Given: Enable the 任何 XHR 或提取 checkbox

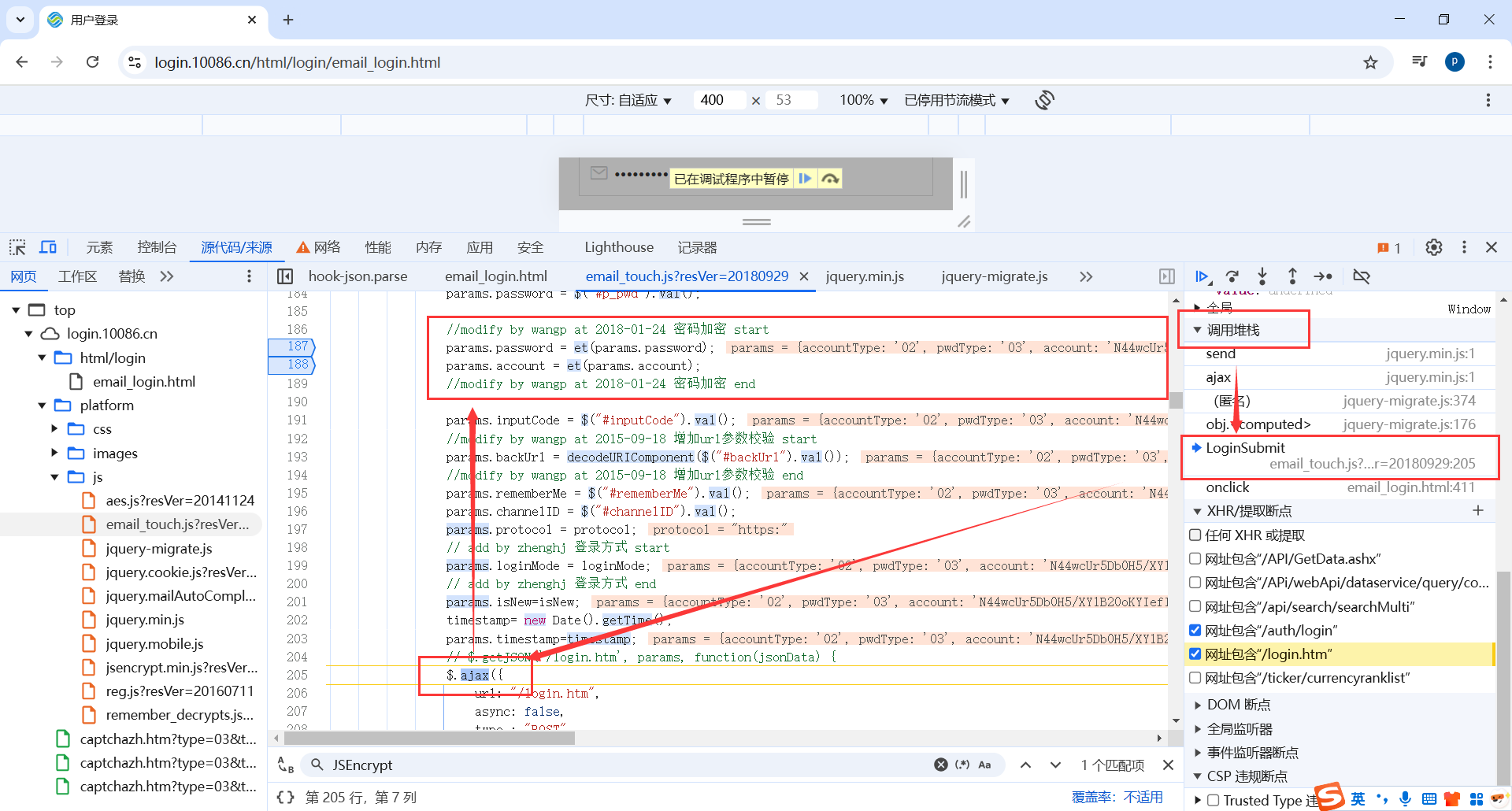Looking at the screenshot, I should pos(1195,535).
